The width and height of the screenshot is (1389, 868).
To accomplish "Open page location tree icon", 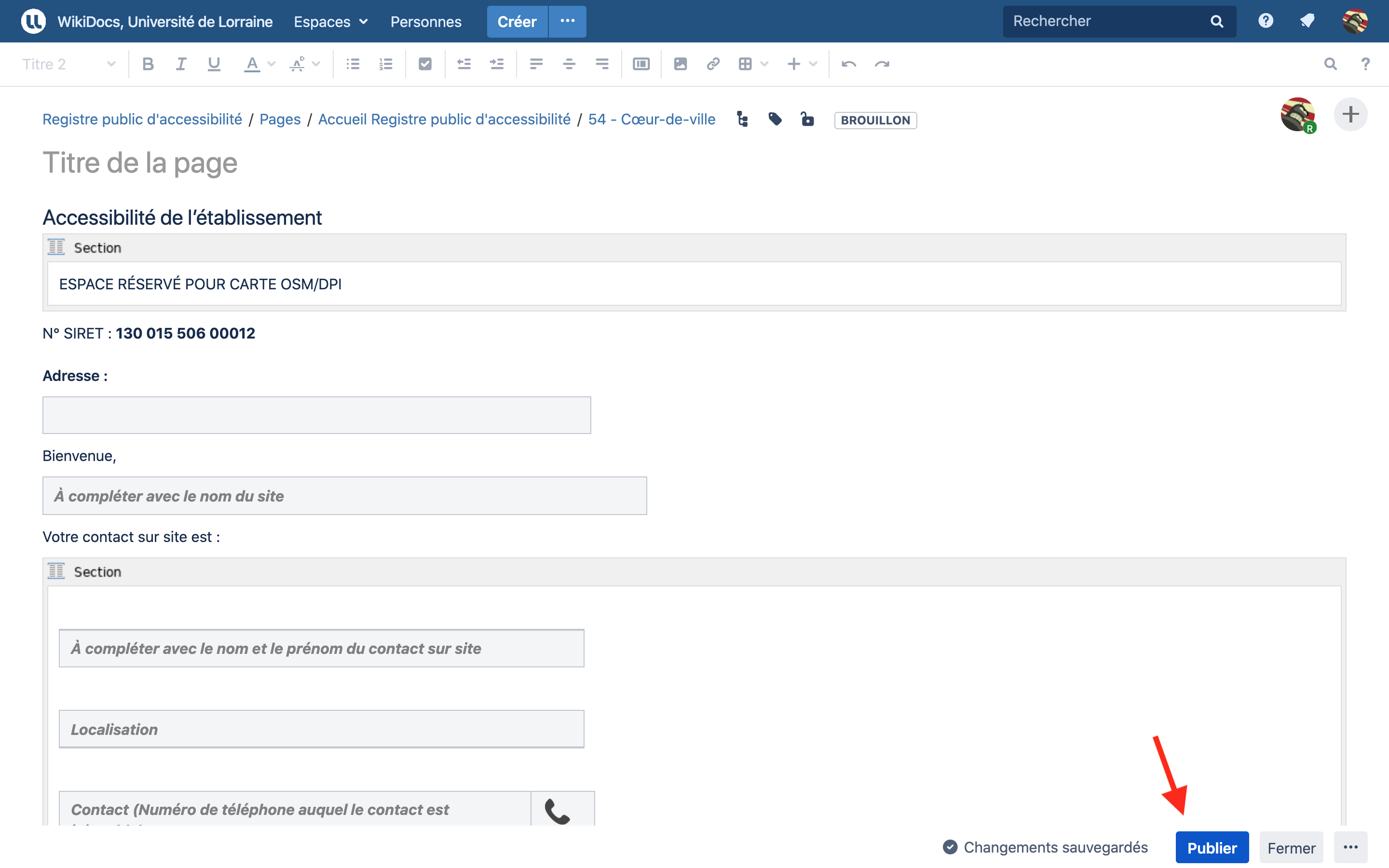I will (x=742, y=120).
